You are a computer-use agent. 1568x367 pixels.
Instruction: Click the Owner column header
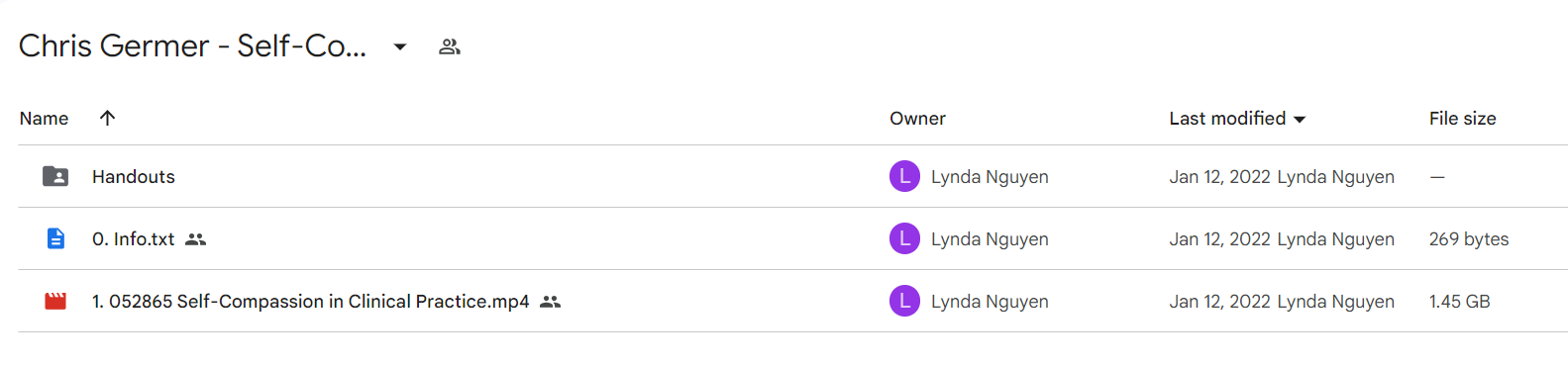point(917,118)
